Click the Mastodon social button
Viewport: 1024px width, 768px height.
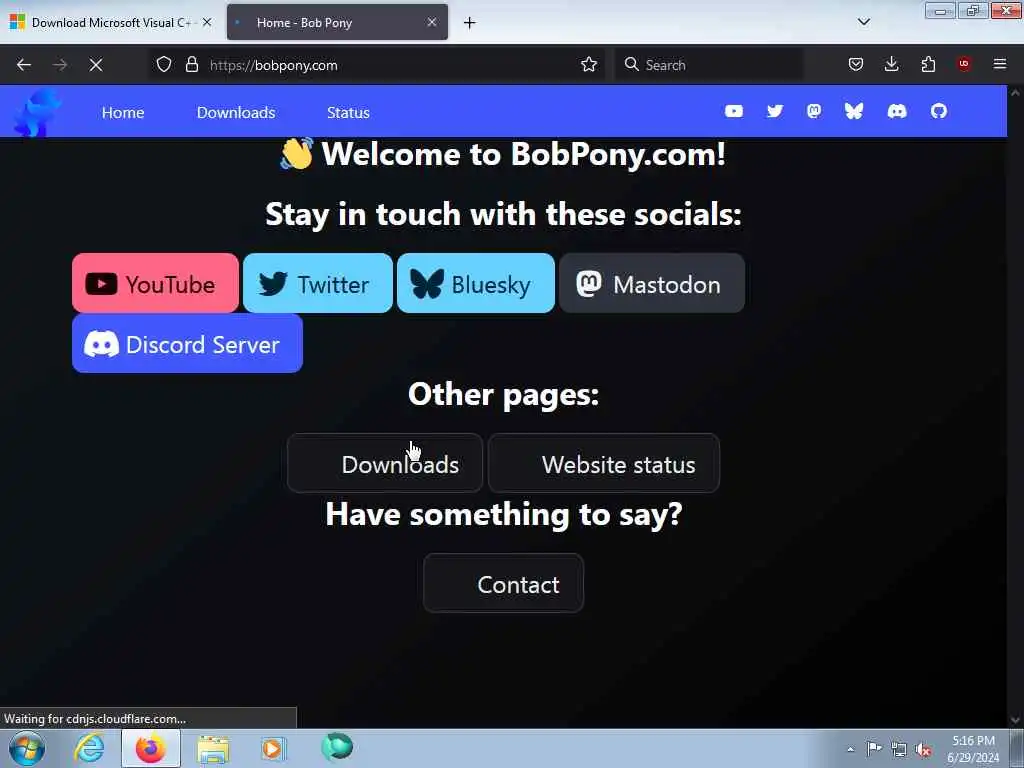[x=652, y=283]
